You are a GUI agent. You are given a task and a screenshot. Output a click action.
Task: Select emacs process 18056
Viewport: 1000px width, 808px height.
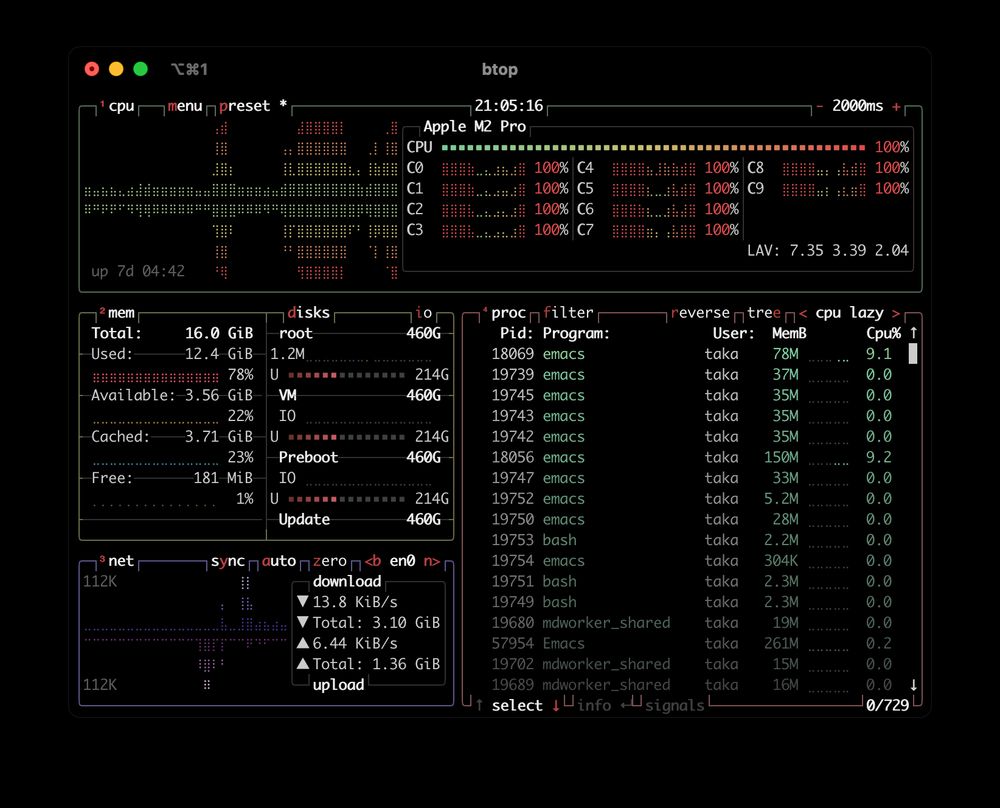click(x=691, y=457)
